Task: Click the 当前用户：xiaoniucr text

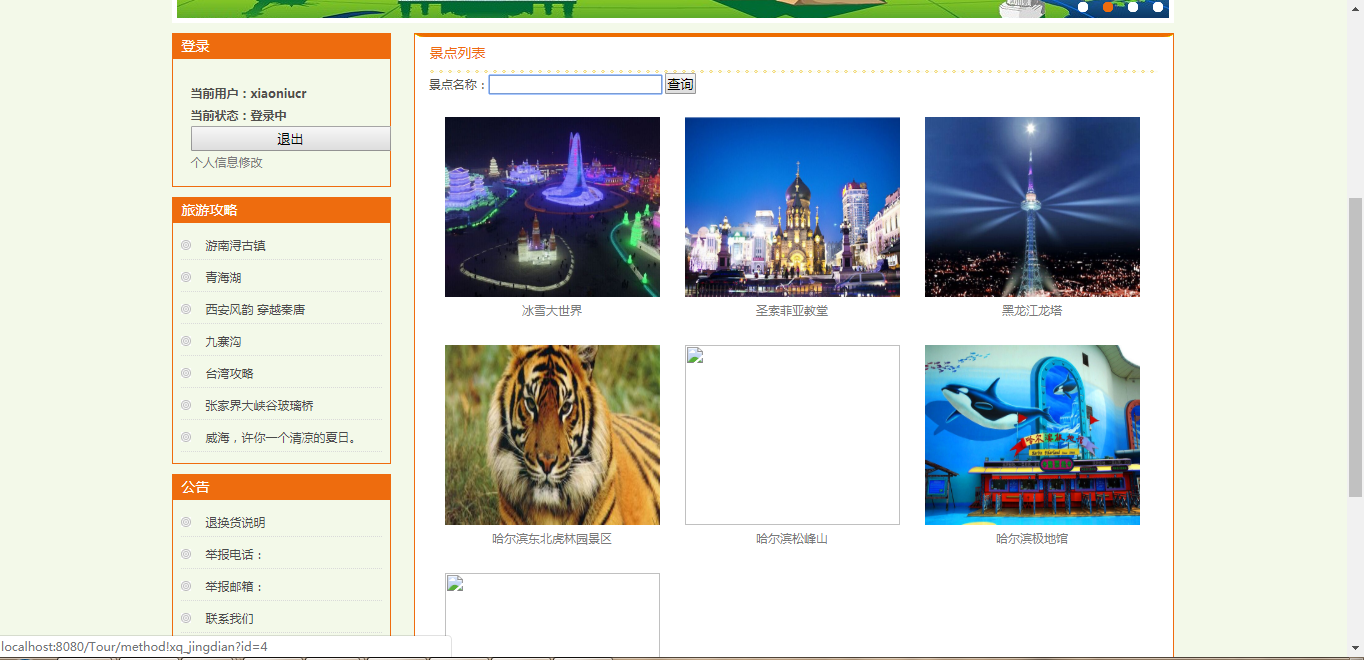Action: pos(249,93)
